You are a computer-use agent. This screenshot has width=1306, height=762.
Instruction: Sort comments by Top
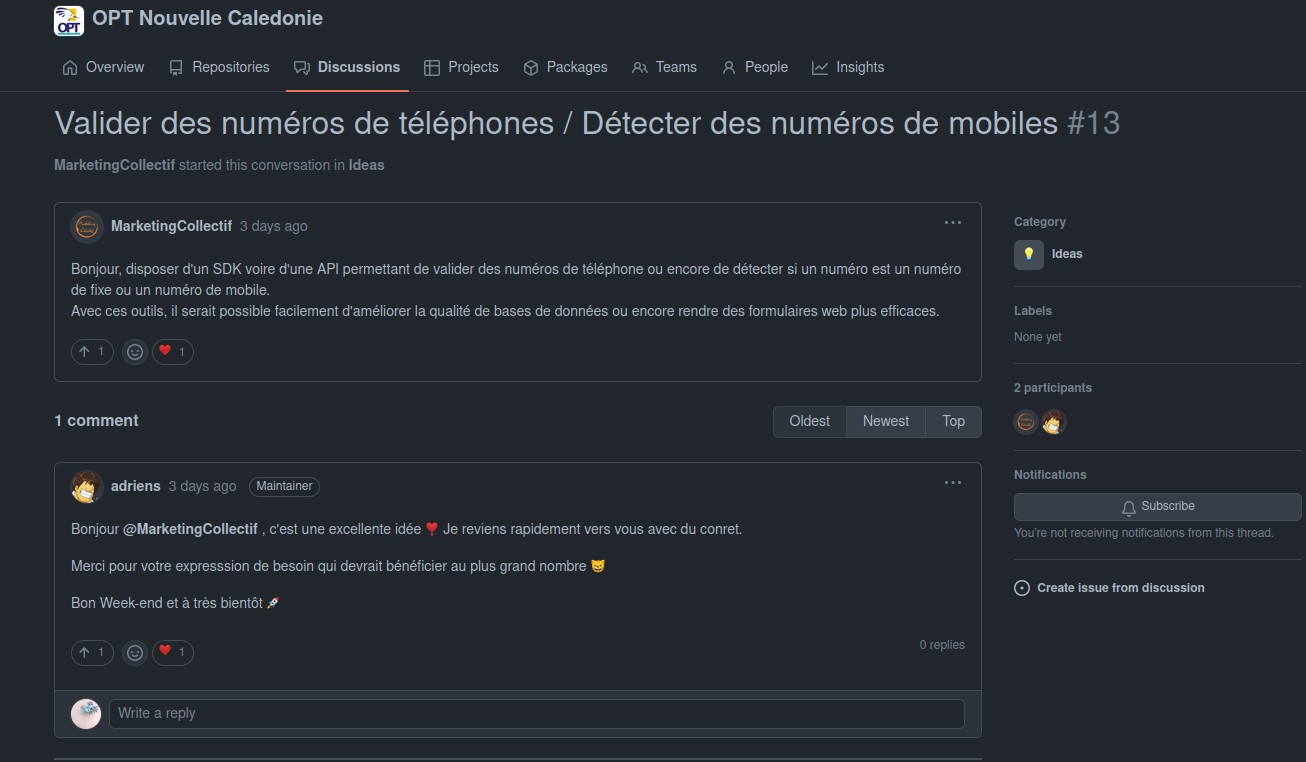[x=953, y=421]
